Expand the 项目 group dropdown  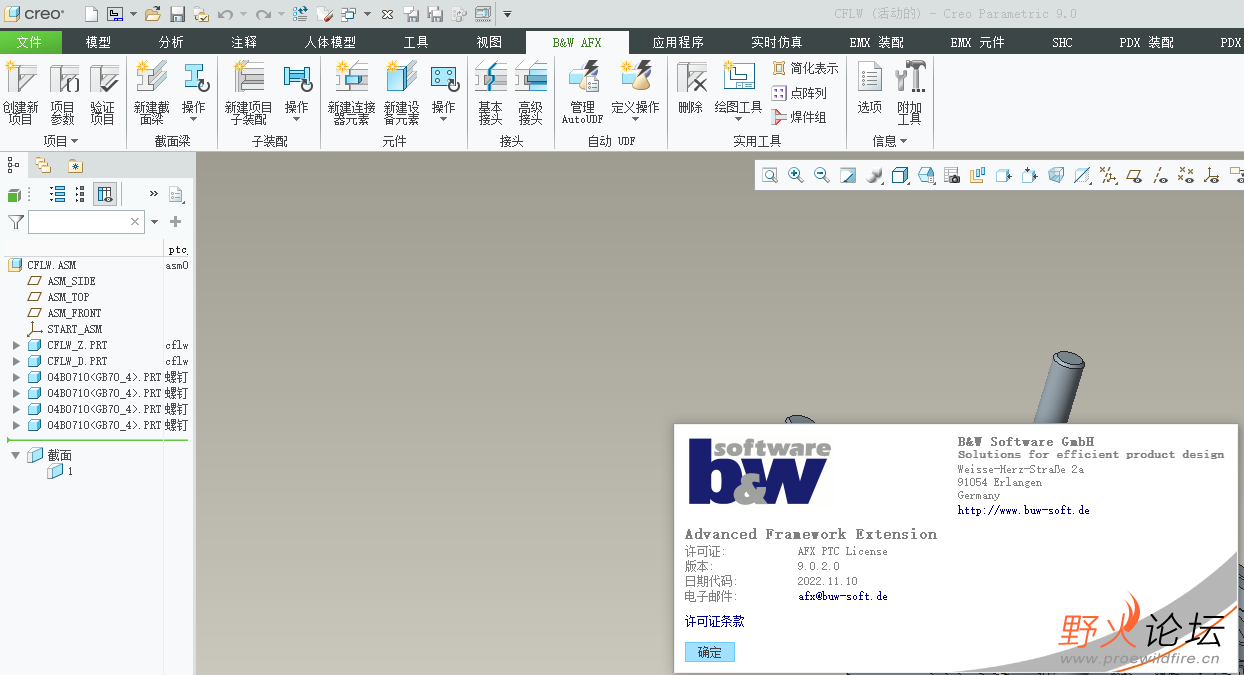pos(60,142)
